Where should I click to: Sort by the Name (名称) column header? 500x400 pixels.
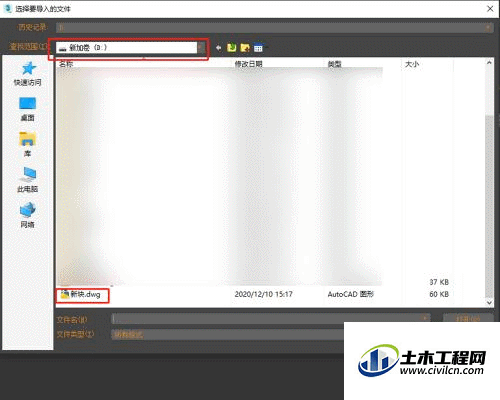pyautogui.click(x=66, y=64)
